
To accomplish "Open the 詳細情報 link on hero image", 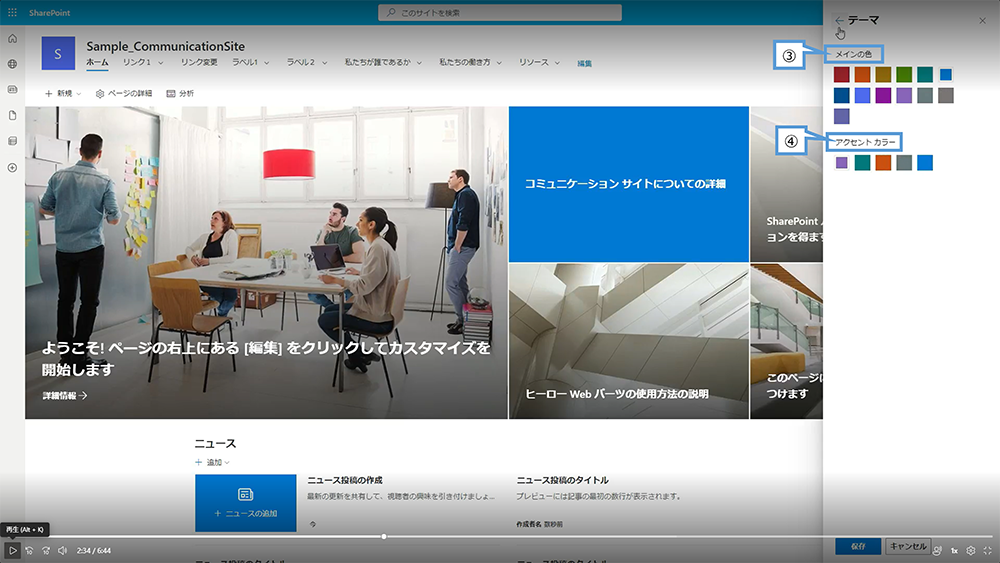I will point(64,396).
